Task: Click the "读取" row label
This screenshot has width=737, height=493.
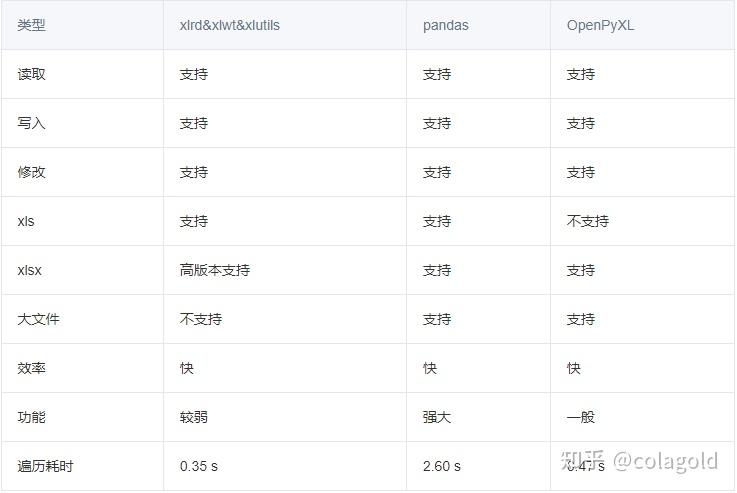Action: [31, 74]
